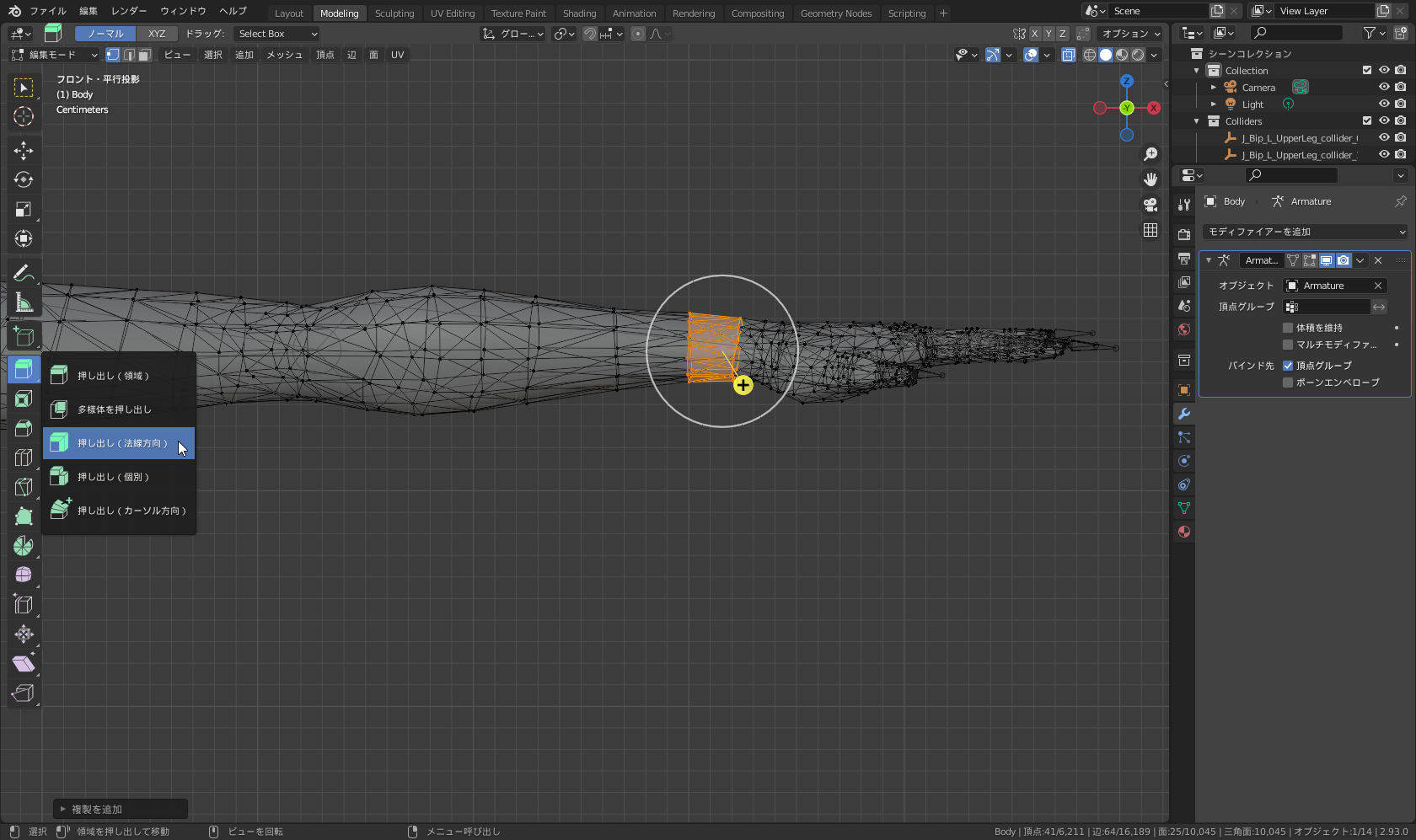Select the Measure tool icon

click(x=24, y=302)
